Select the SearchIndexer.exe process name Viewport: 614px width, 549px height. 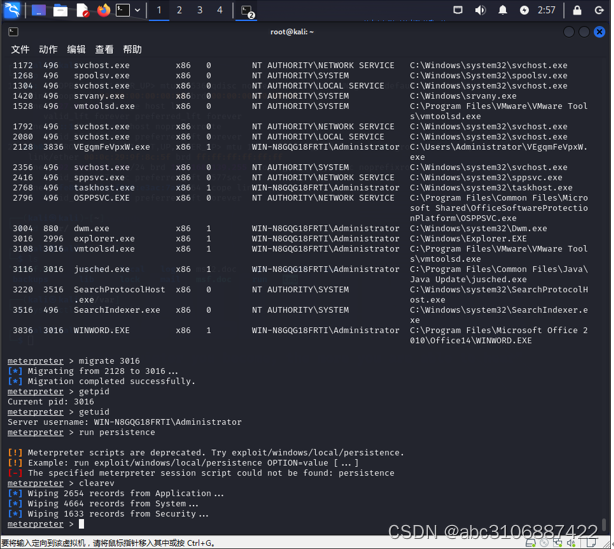coord(117,310)
